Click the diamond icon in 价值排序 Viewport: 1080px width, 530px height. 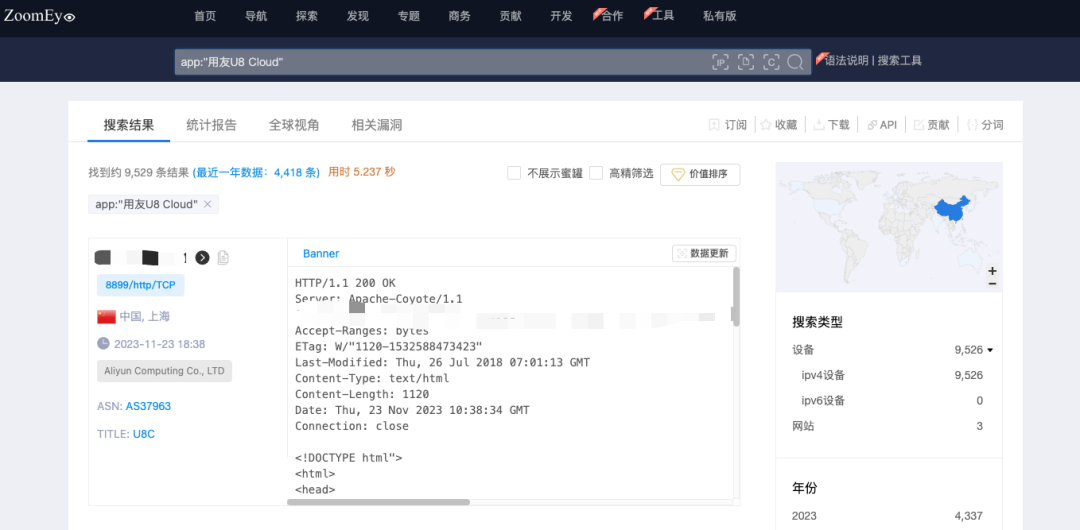[x=678, y=174]
